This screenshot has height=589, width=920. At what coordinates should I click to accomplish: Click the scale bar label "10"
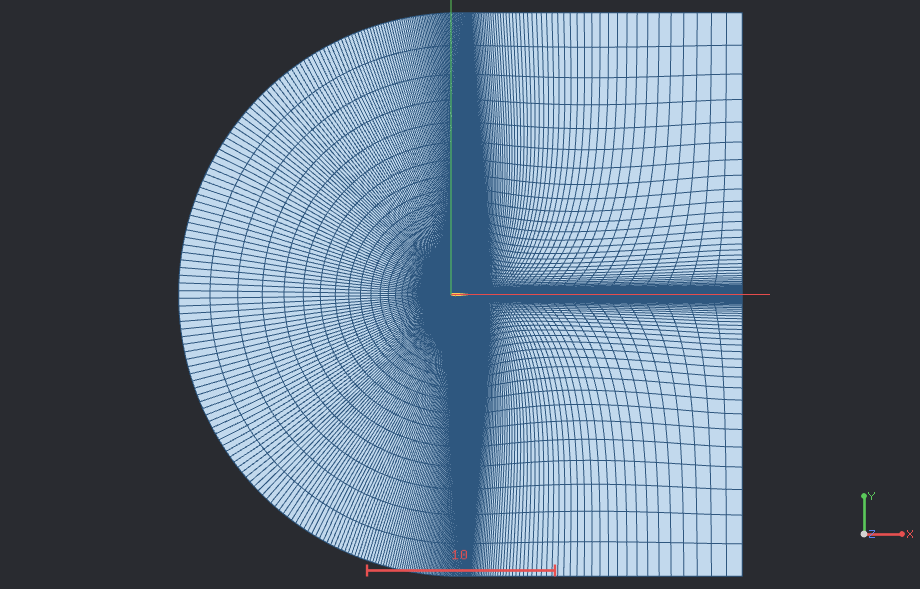[x=460, y=554]
